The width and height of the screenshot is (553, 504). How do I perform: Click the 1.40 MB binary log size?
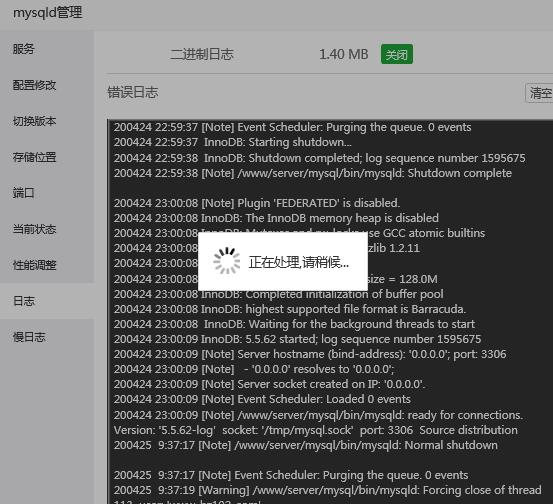coord(344,54)
